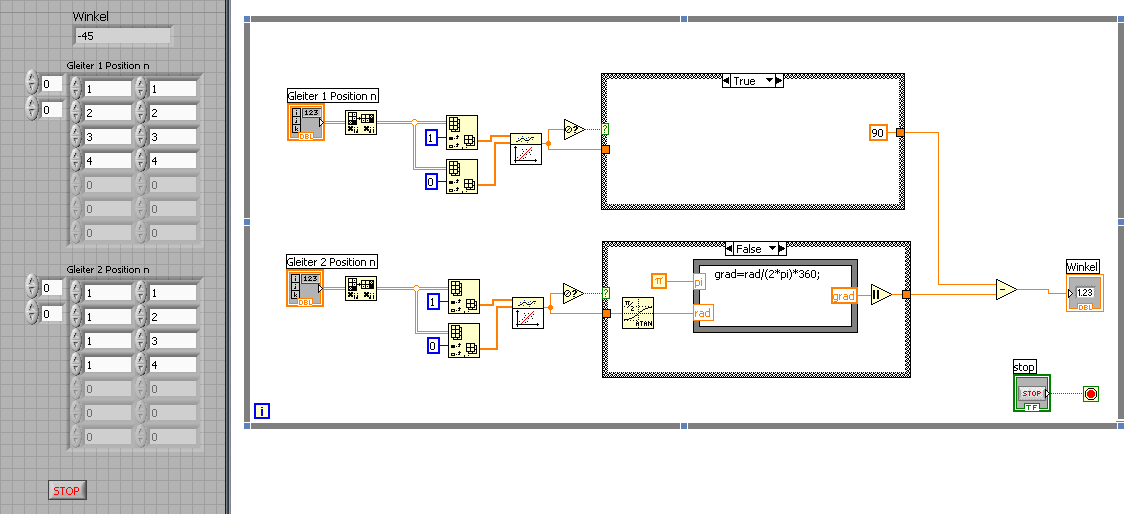Viewport: 1135px width, 514px height.
Task: Select the Gleiter 2 Position n array terminal
Action: (x=305, y=287)
